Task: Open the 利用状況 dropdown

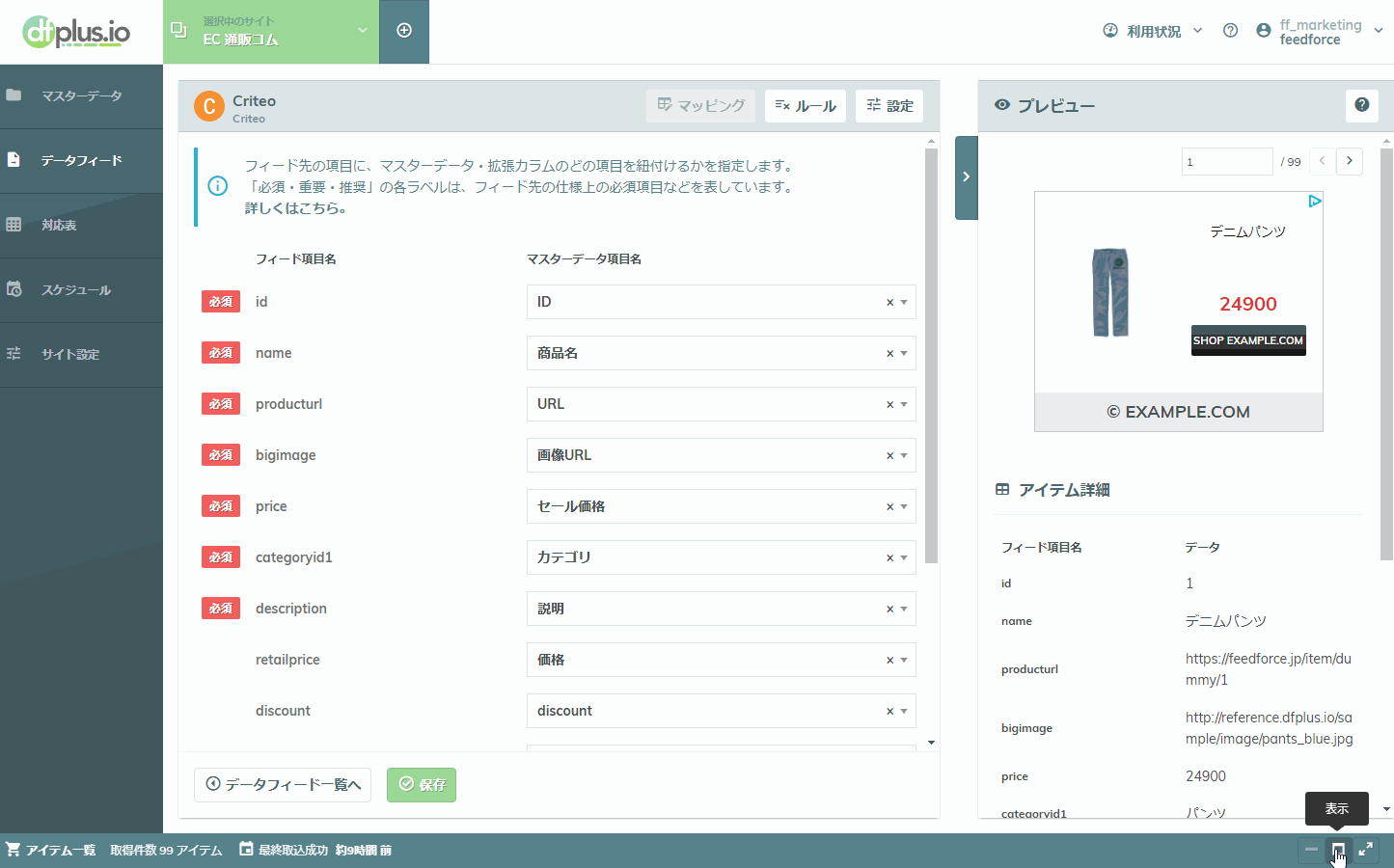Action: tap(1153, 31)
